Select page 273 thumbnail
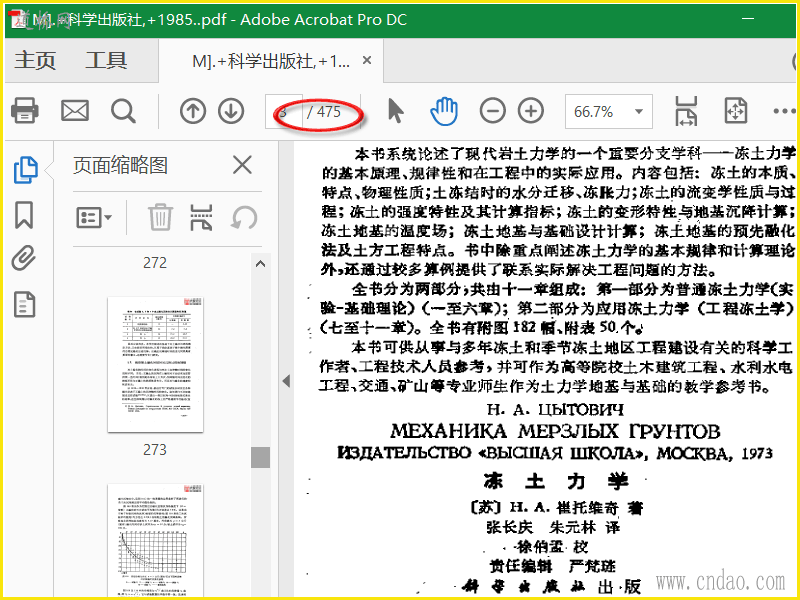Screen dimensions: 800x600 [x=155, y=364]
